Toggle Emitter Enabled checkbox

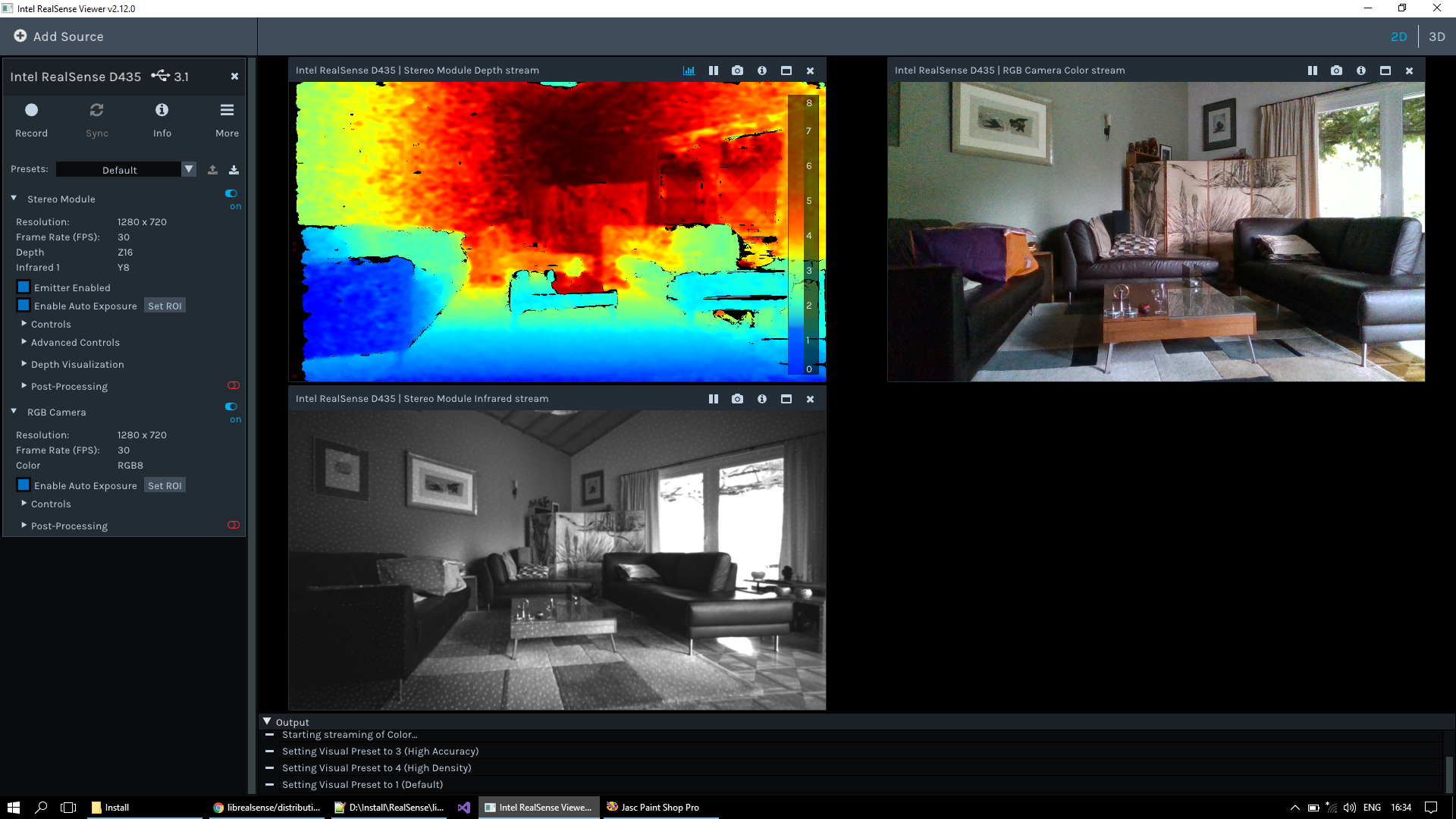[x=24, y=287]
